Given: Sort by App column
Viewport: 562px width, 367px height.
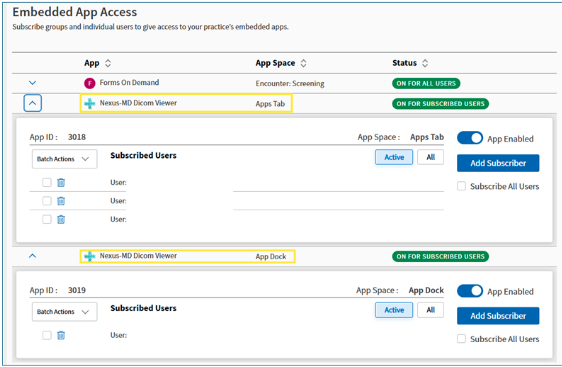Looking at the screenshot, I should pos(108,63).
